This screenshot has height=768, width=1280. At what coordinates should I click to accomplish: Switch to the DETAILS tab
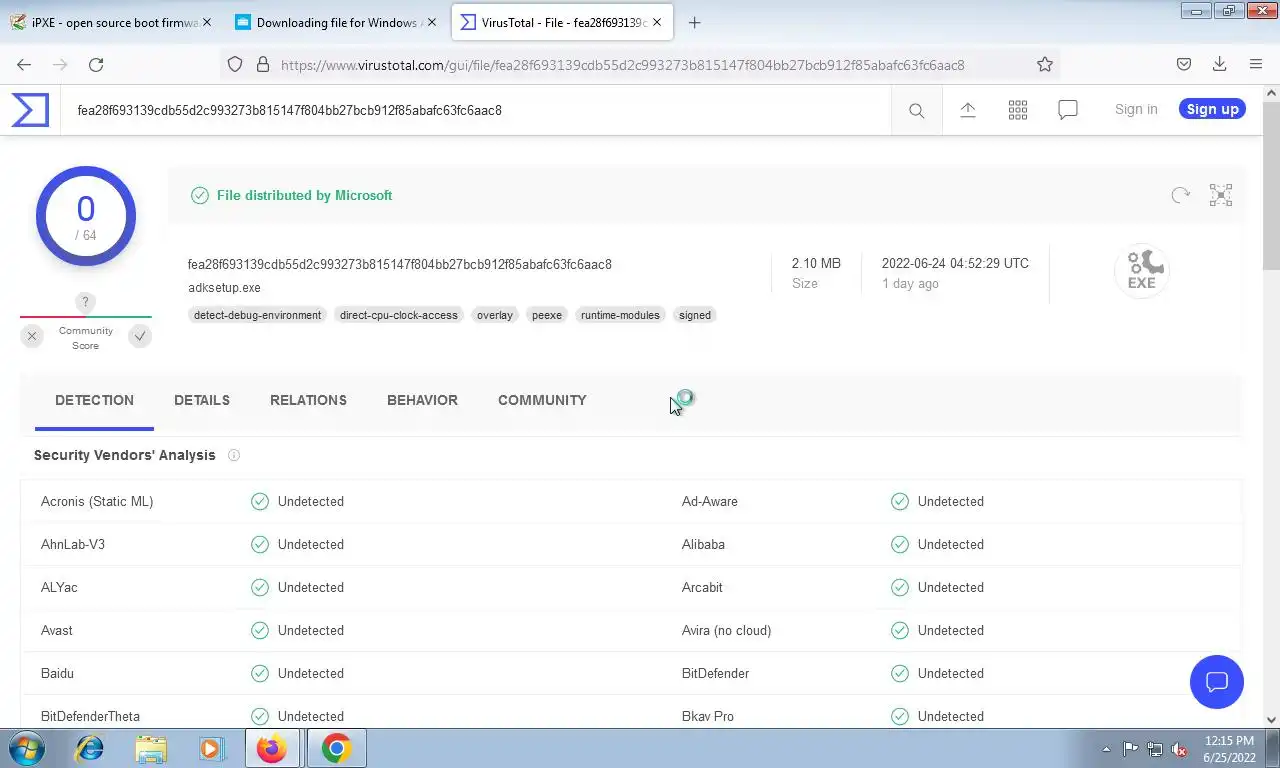coord(202,400)
